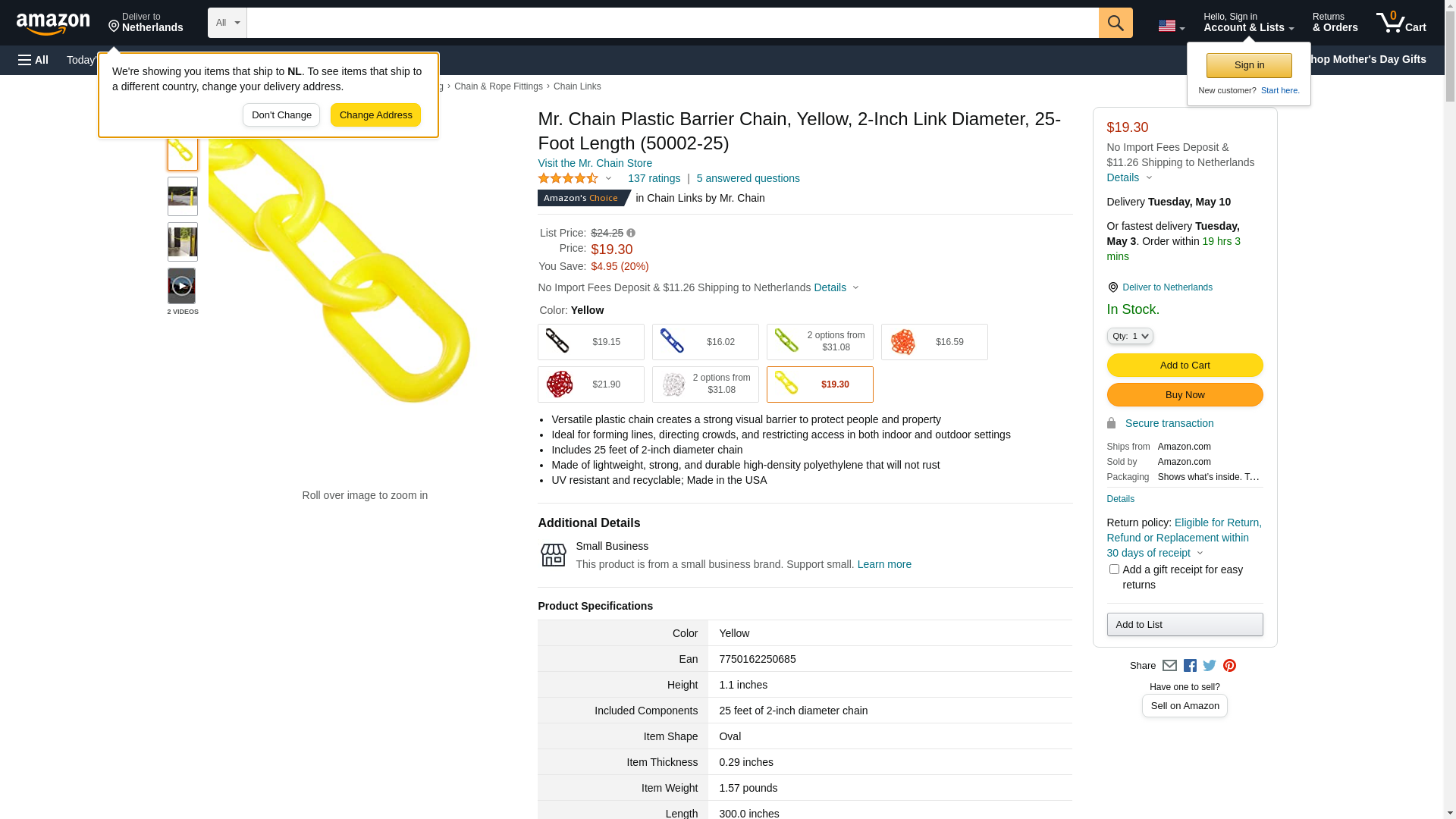Viewport: 1456px width, 819px height.
Task: Open the 137 ratings link
Action: 654,179
